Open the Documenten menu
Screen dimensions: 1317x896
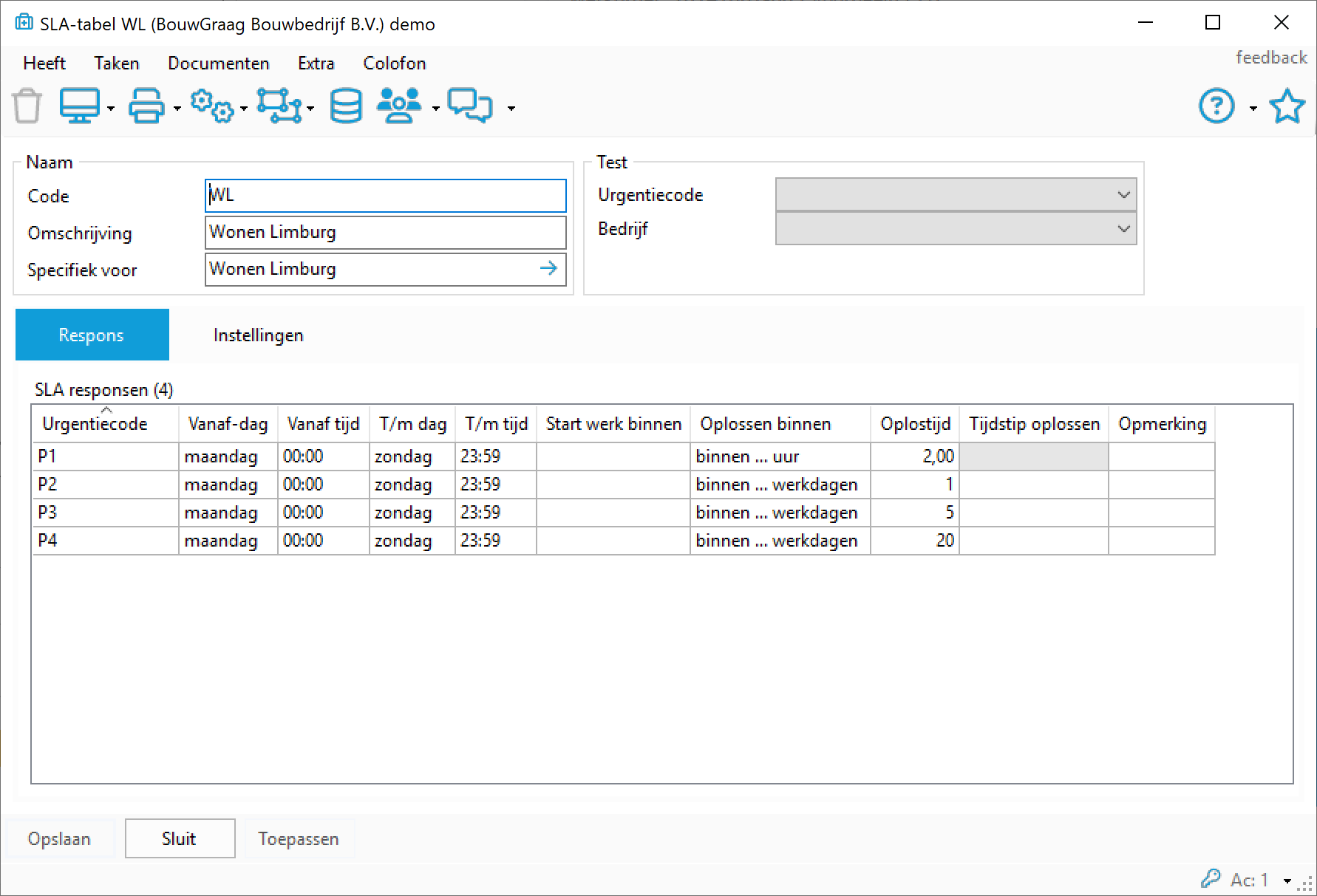click(x=218, y=64)
